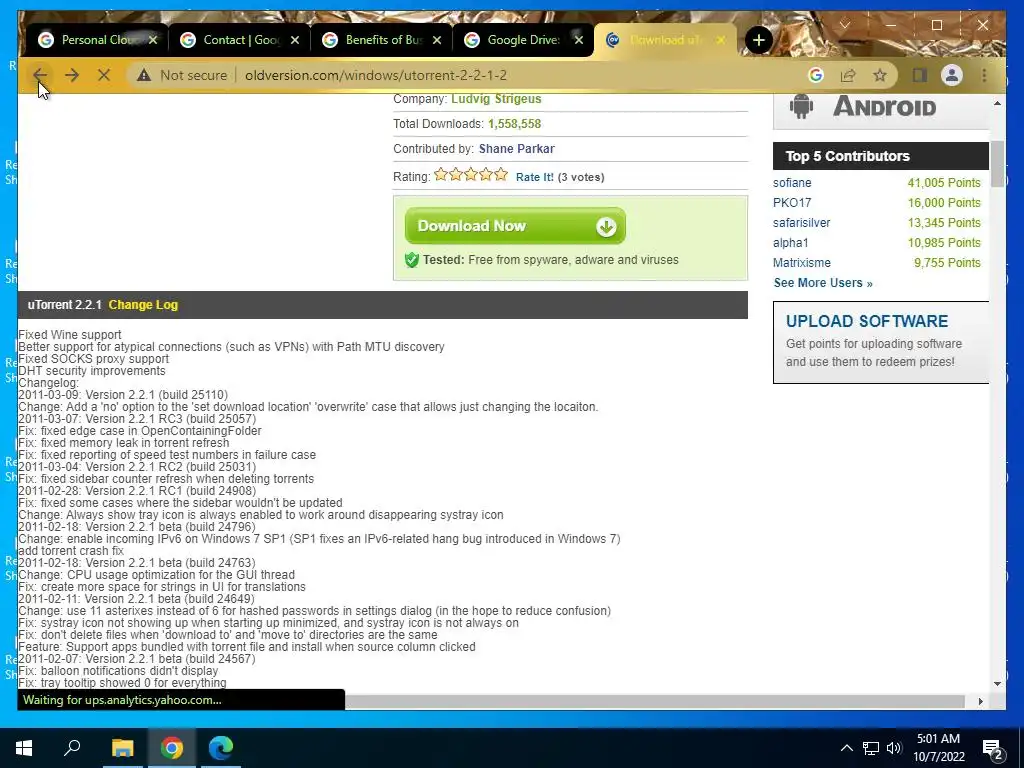Share this page using the share icon
Screen dimensions: 1024x768
pyautogui.click(x=848, y=75)
